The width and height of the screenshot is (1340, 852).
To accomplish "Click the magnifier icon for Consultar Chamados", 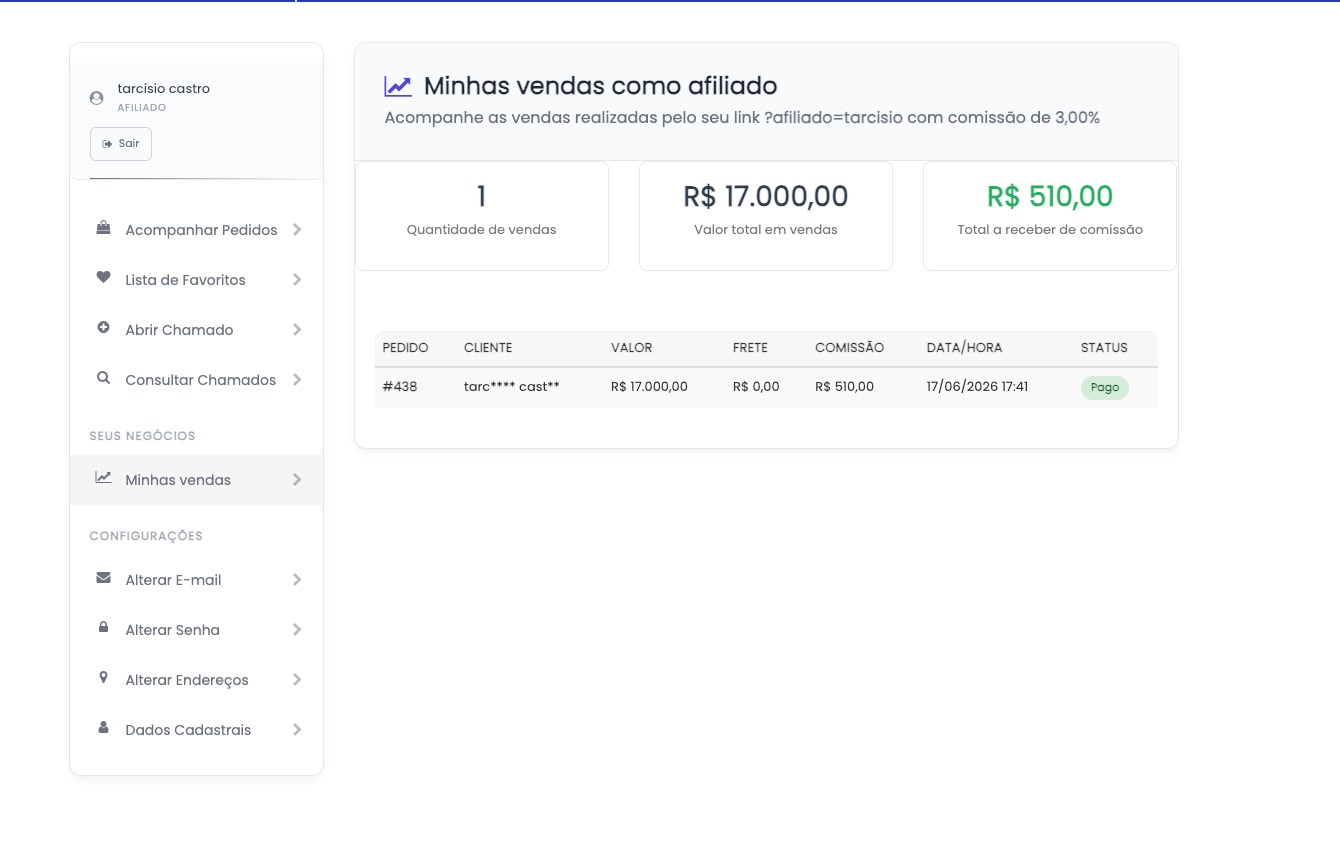I will [103, 378].
